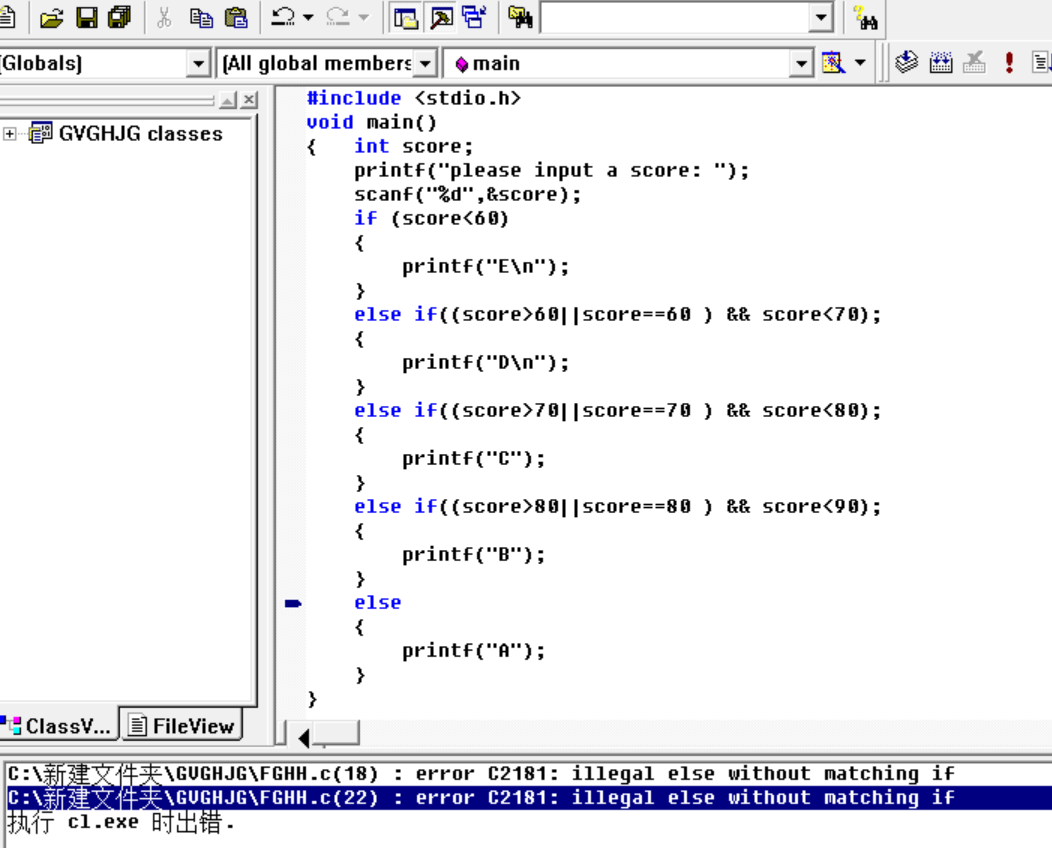This screenshot has height=848, width=1052.
Task: Click the Cut scissors icon
Action: 164,17
